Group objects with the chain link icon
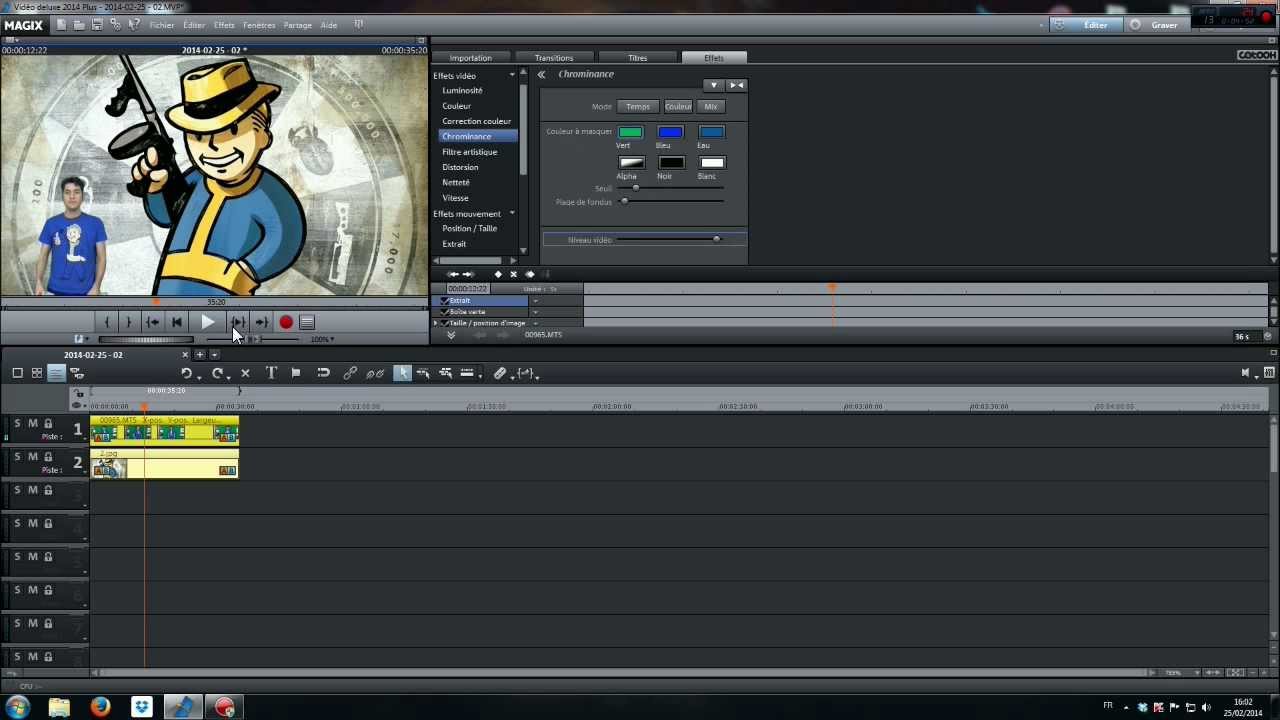 coord(350,373)
